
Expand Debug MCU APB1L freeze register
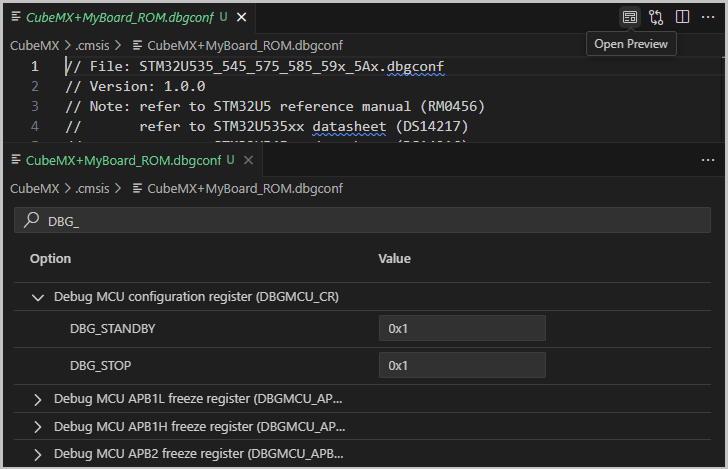pyautogui.click(x=38, y=399)
